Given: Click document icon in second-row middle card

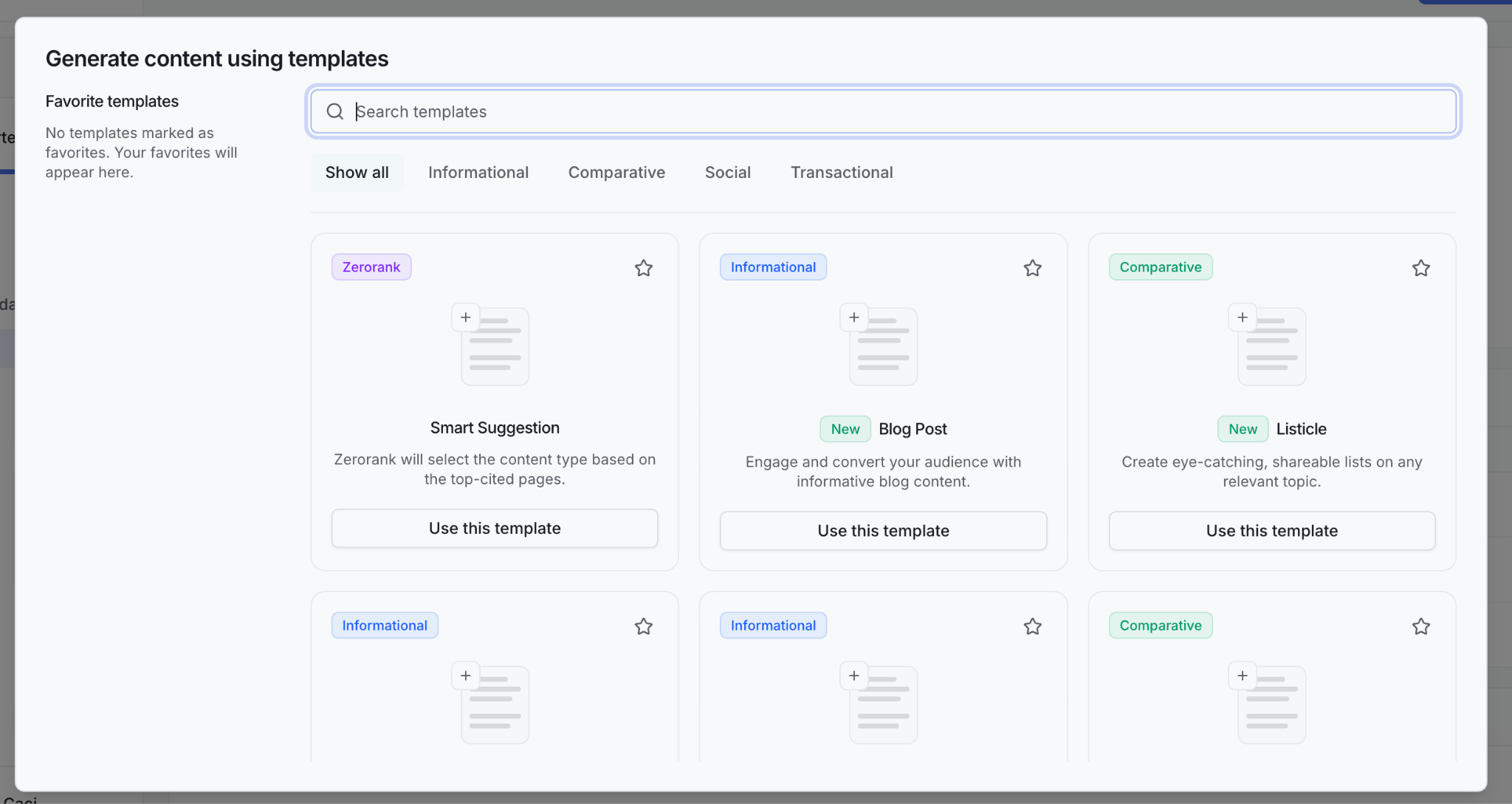Looking at the screenshot, I should pyautogui.click(x=879, y=703).
